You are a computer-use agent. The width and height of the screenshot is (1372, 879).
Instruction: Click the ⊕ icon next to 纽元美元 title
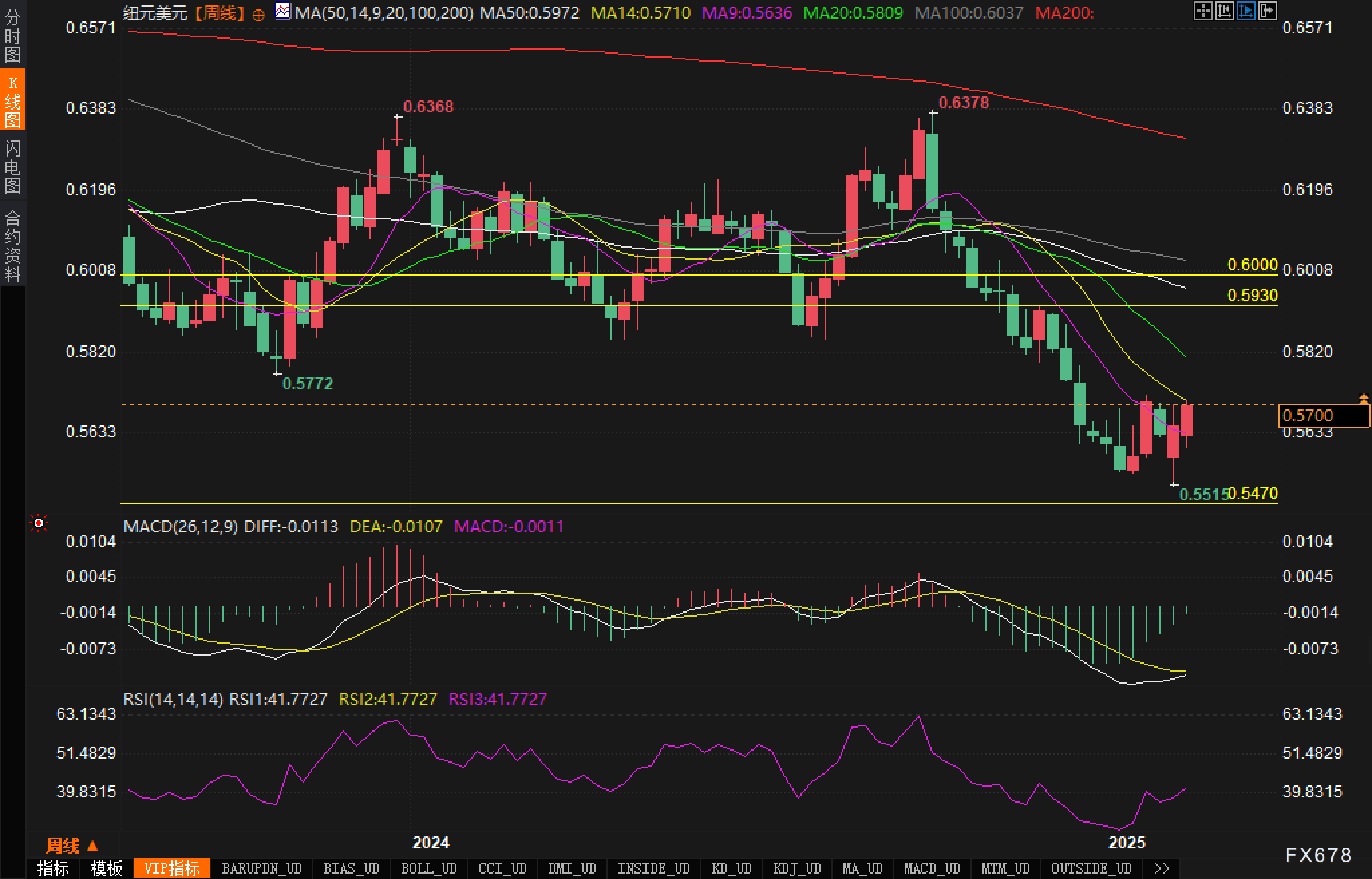260,13
